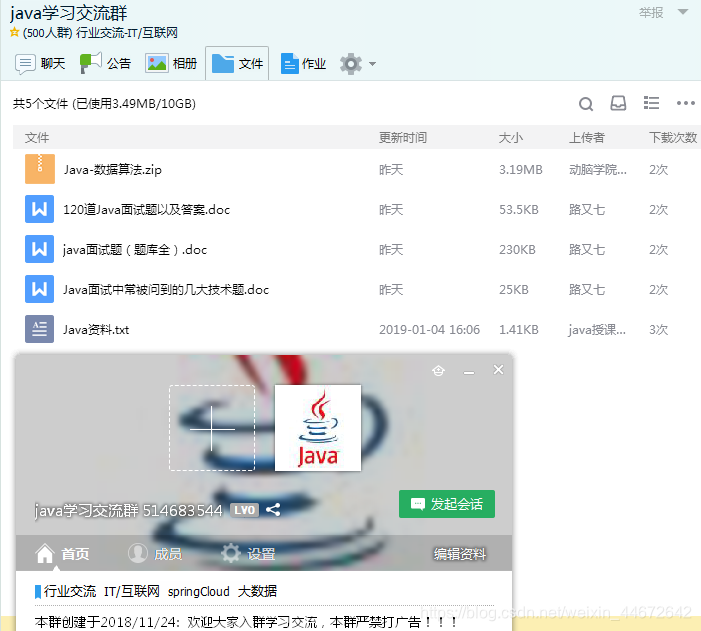The height and width of the screenshot is (631, 701).
Task: Close the group profile card
Action: pyautogui.click(x=498, y=369)
